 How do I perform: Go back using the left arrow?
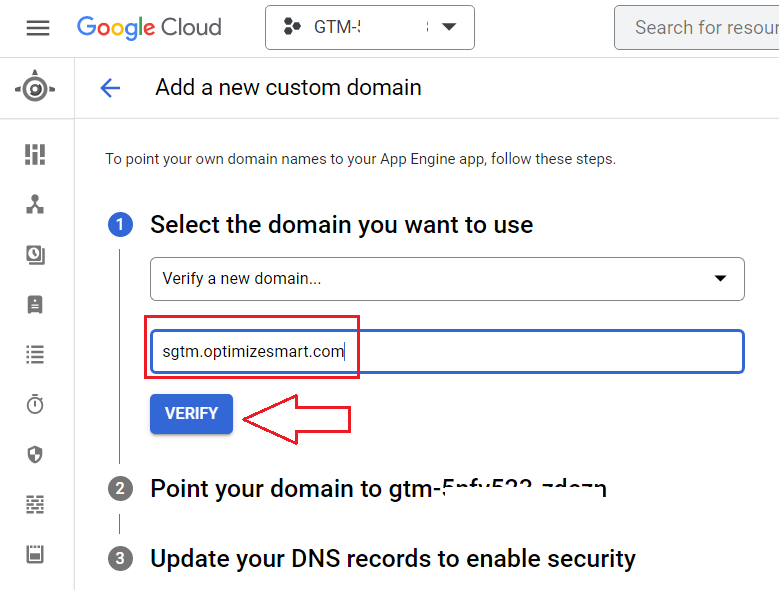[x=110, y=88]
